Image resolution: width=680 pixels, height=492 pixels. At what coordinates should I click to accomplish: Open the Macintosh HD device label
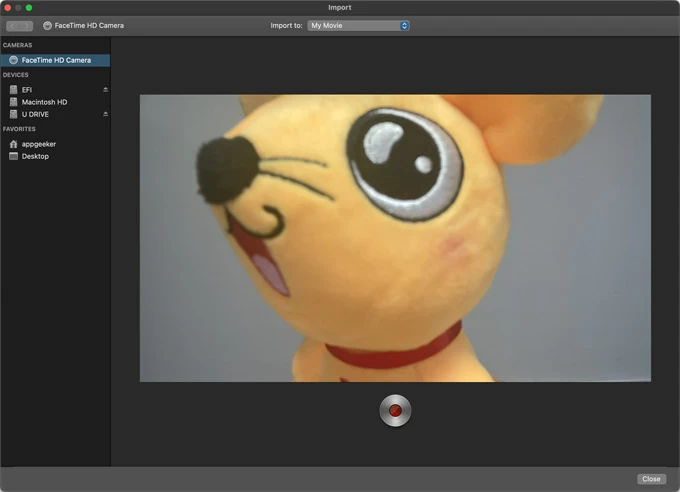pyautogui.click(x=44, y=102)
